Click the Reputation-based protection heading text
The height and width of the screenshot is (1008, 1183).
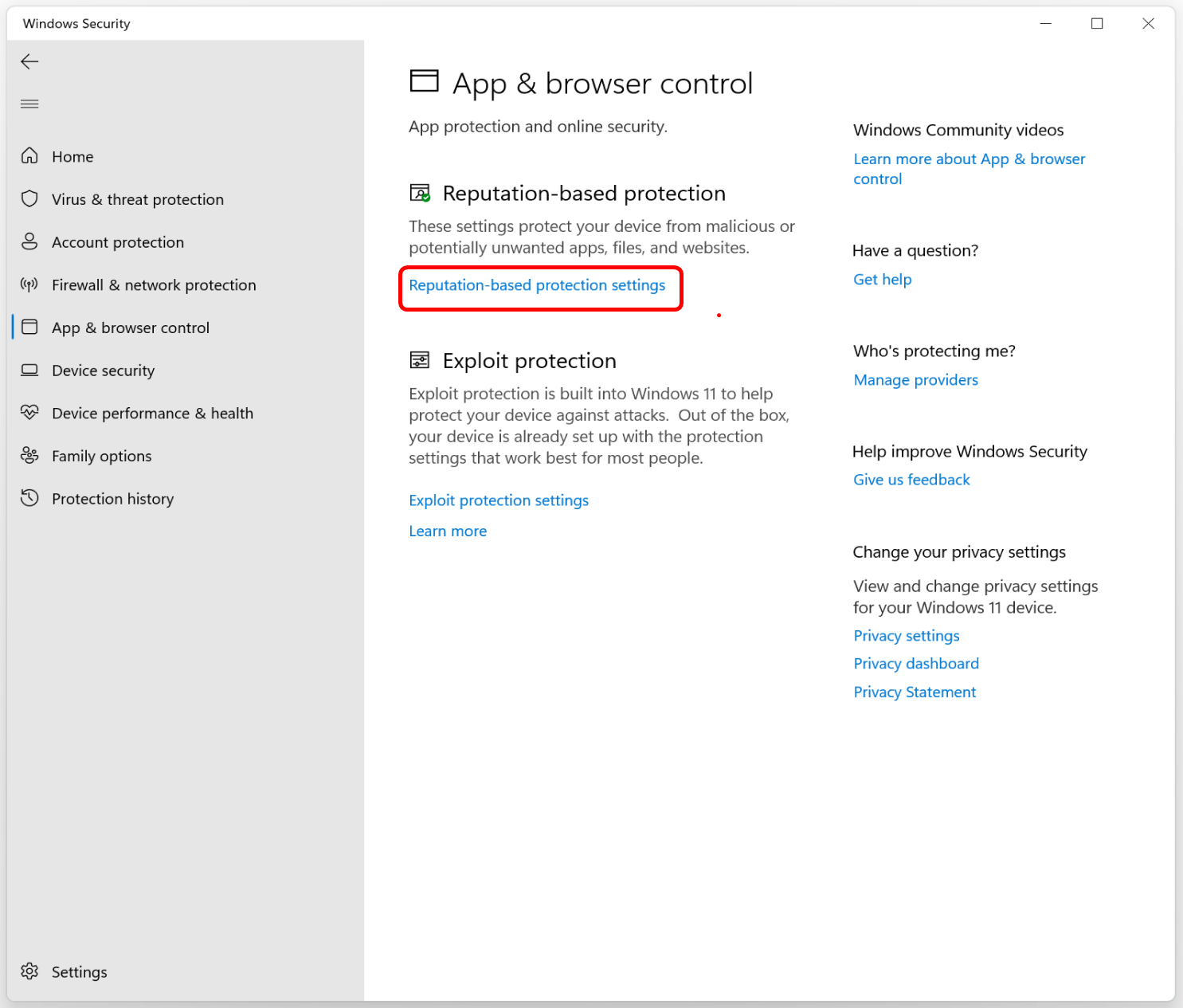tap(584, 194)
